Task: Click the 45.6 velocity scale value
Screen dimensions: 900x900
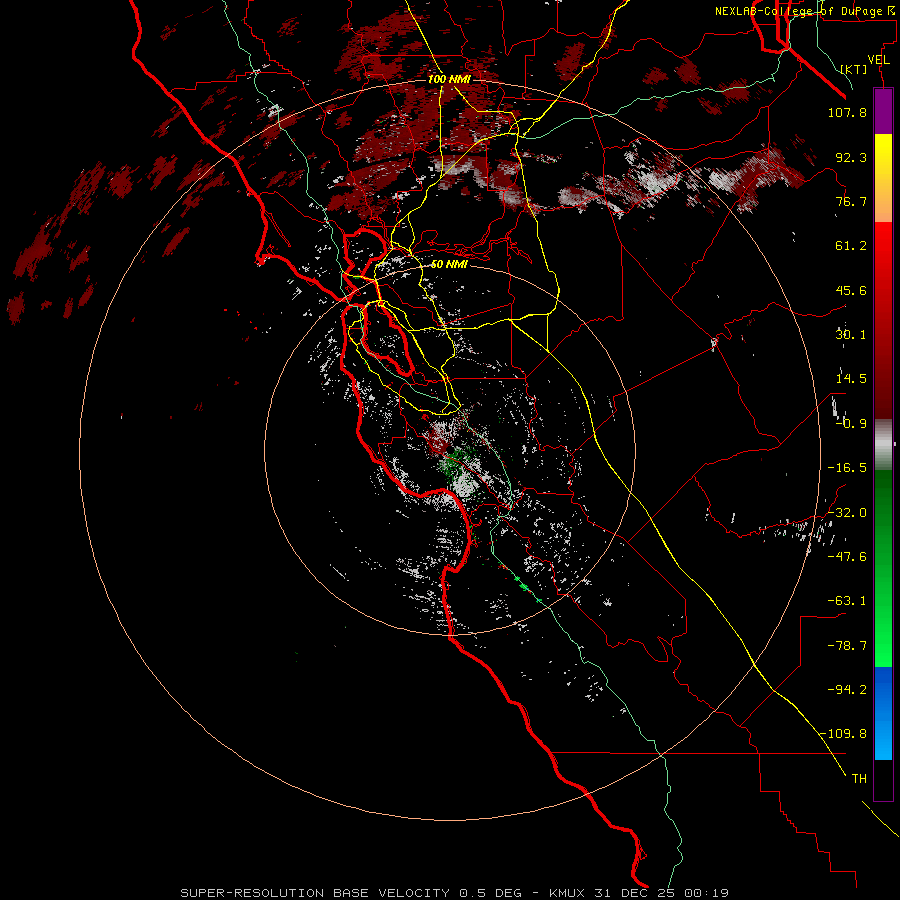Action: tap(851, 290)
